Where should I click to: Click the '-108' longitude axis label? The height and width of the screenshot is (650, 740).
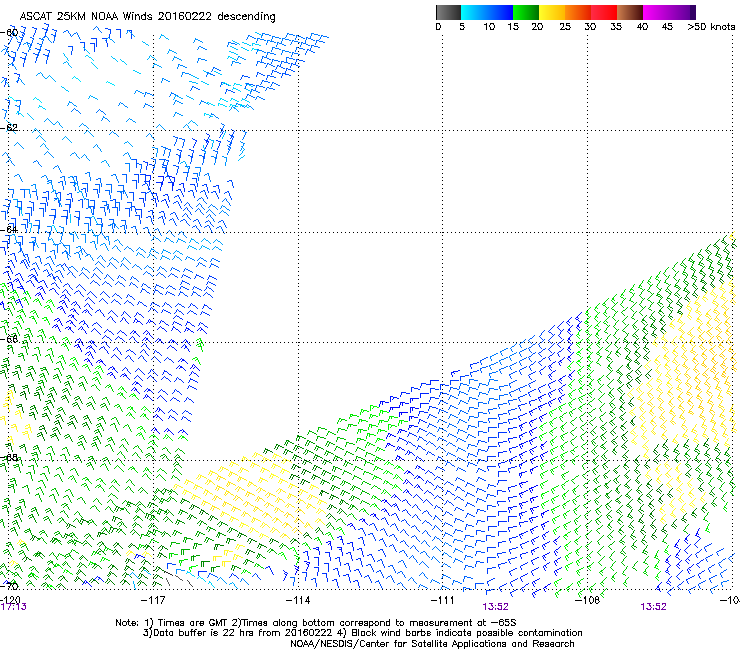(587, 600)
